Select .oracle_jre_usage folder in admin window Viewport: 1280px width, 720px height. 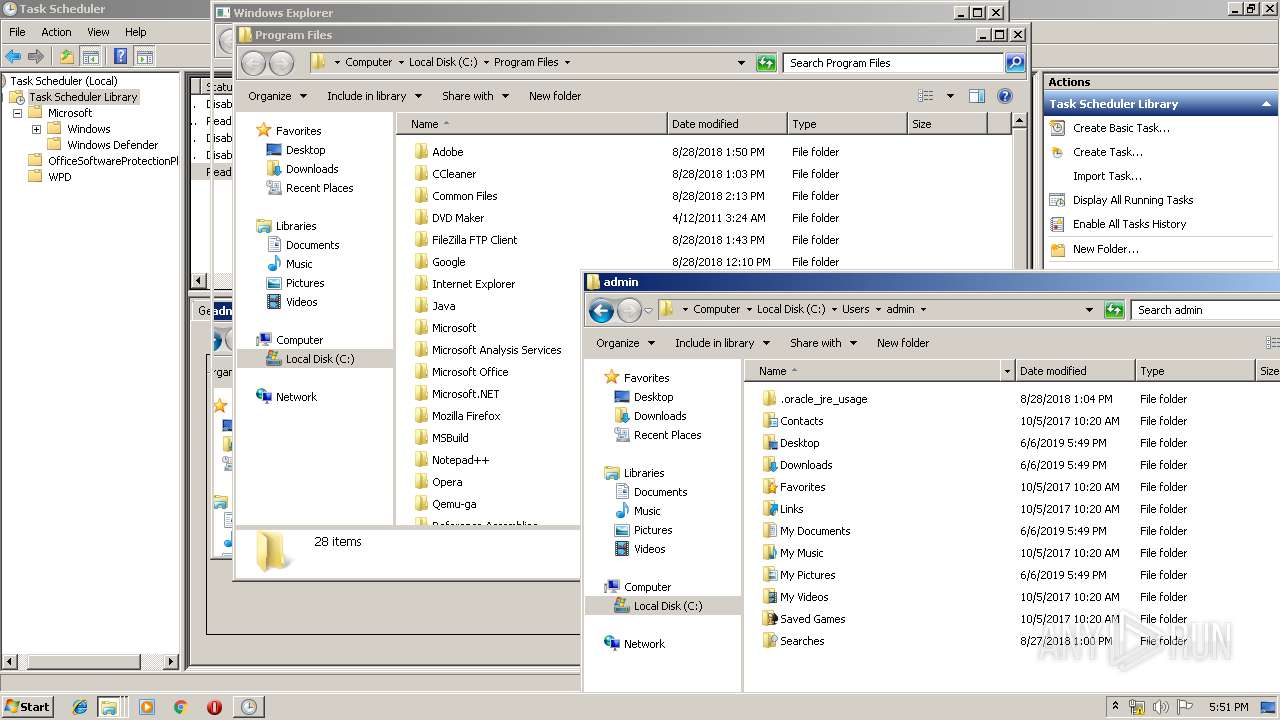pyautogui.click(x=823, y=399)
